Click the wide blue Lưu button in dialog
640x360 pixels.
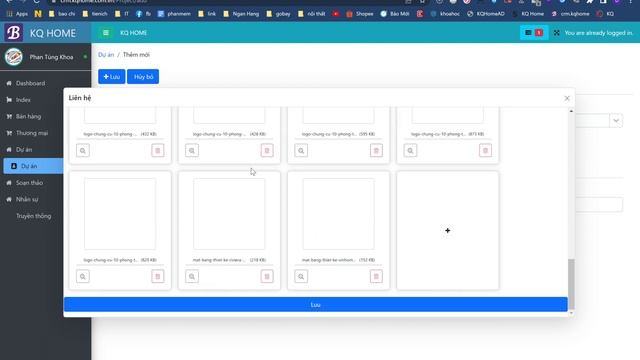(x=316, y=304)
